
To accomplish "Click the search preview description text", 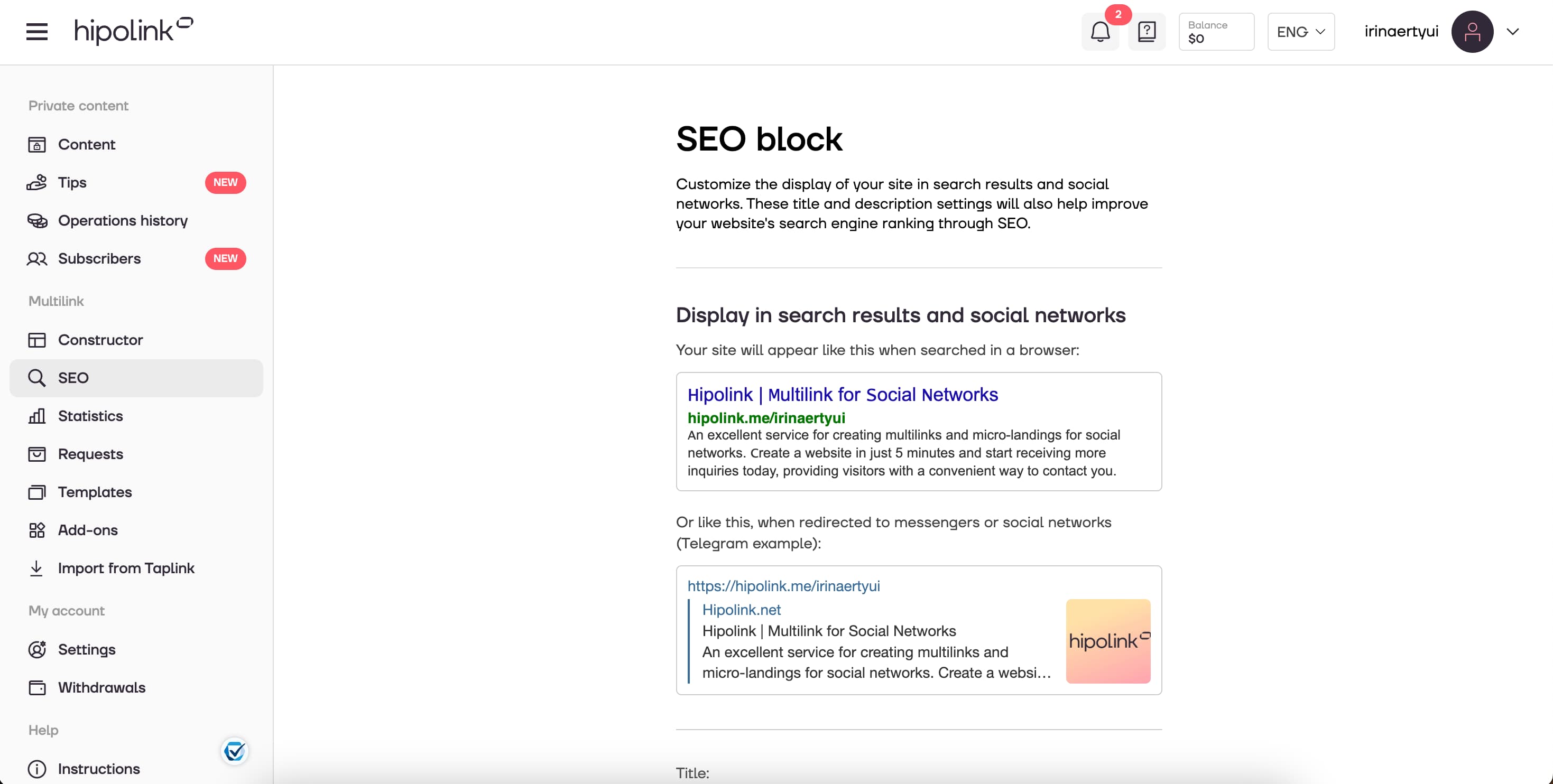I will [x=903, y=453].
